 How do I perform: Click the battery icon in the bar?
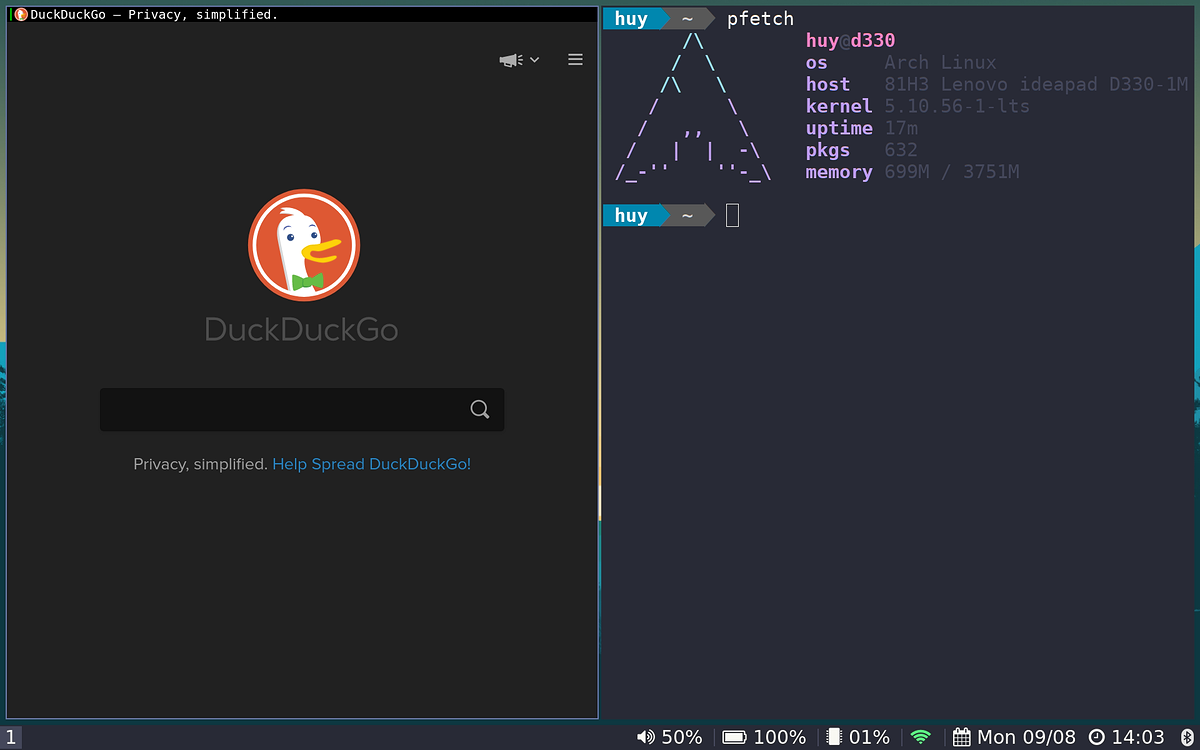tap(735, 737)
